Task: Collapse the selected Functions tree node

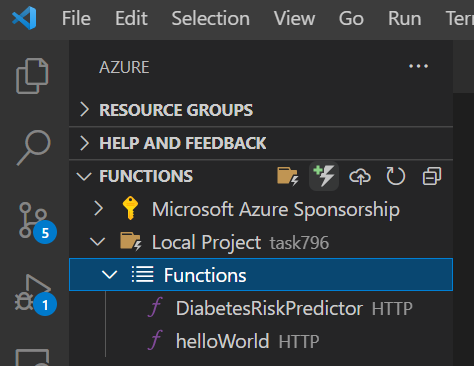Action: point(110,275)
